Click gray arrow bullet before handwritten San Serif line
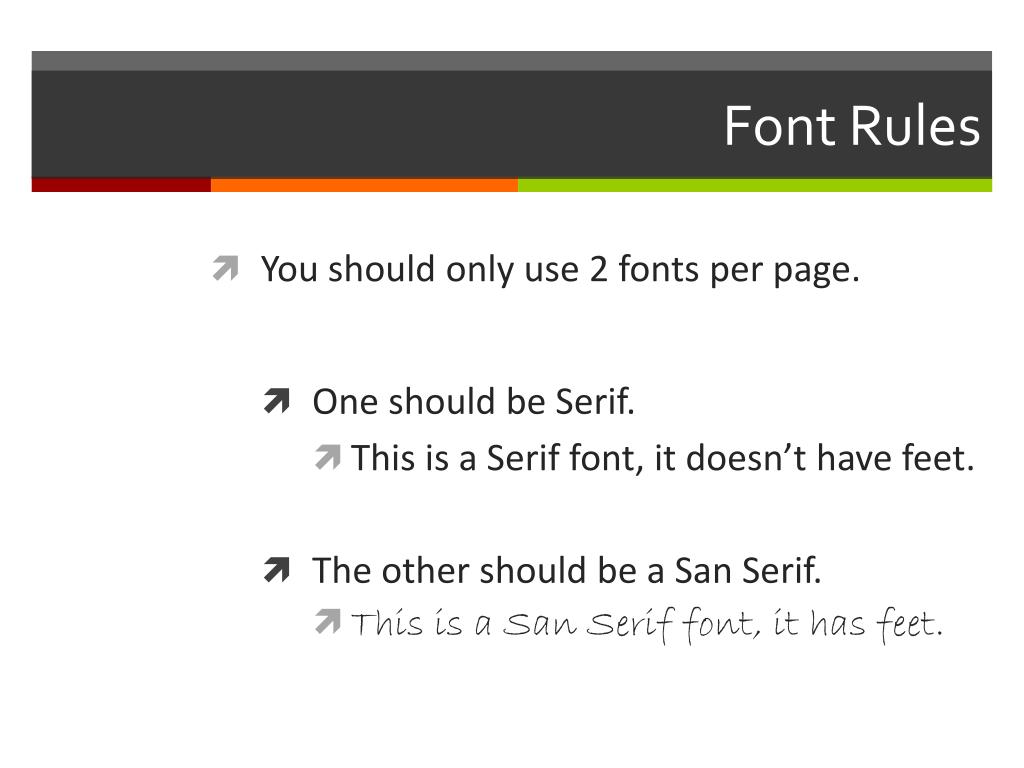This screenshot has width=1024, height=768. click(328, 621)
